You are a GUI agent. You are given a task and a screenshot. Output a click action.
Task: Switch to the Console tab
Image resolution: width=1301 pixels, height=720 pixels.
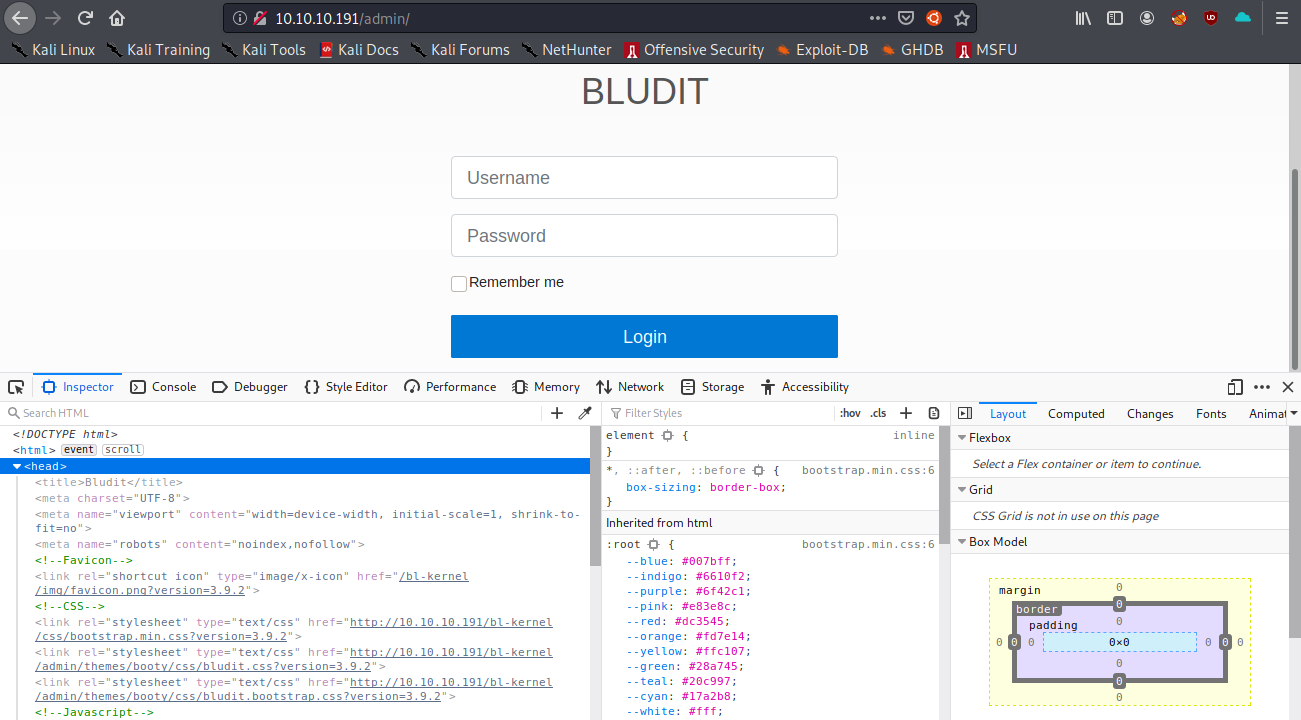point(163,387)
